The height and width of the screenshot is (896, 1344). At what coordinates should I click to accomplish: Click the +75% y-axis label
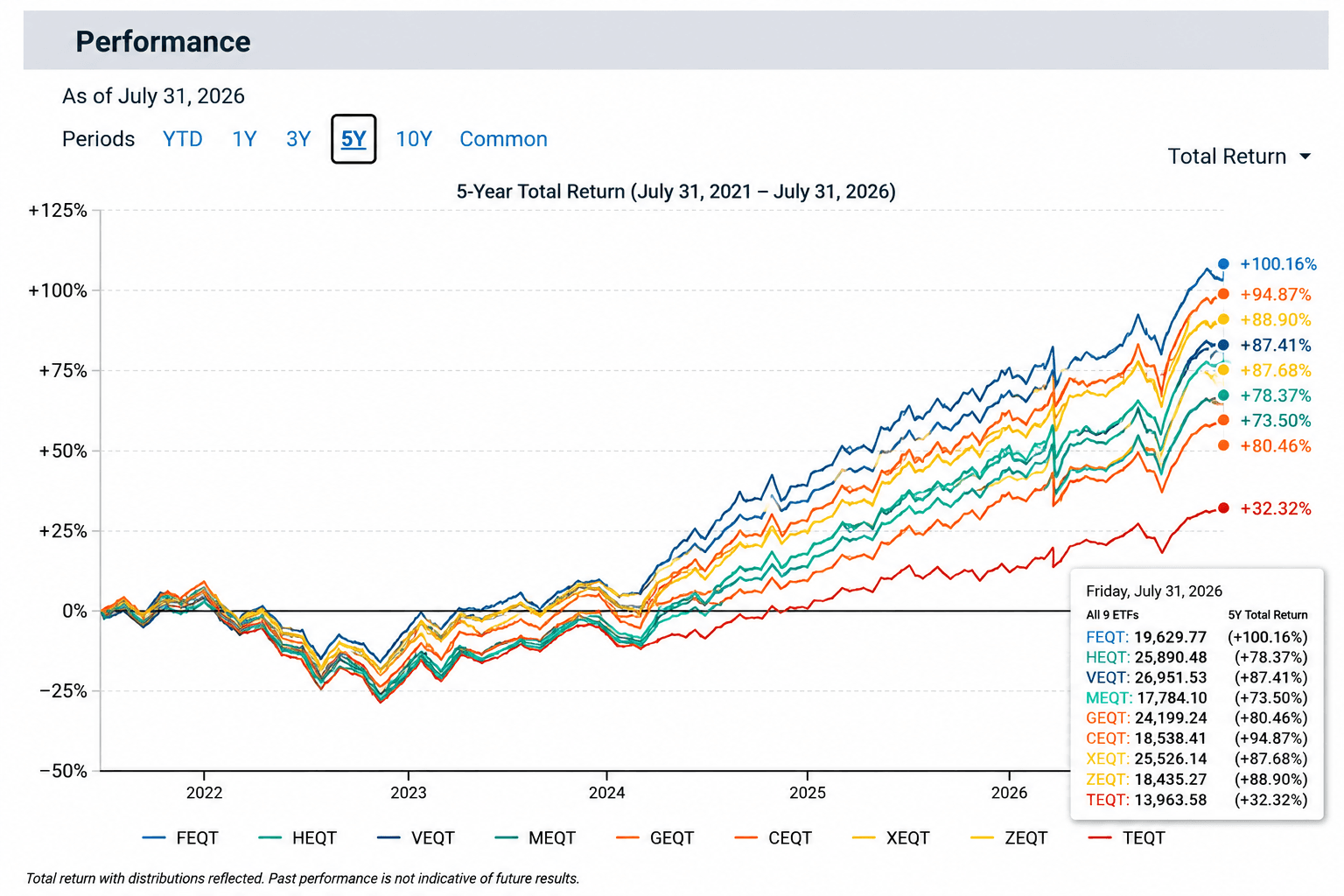pos(63,371)
